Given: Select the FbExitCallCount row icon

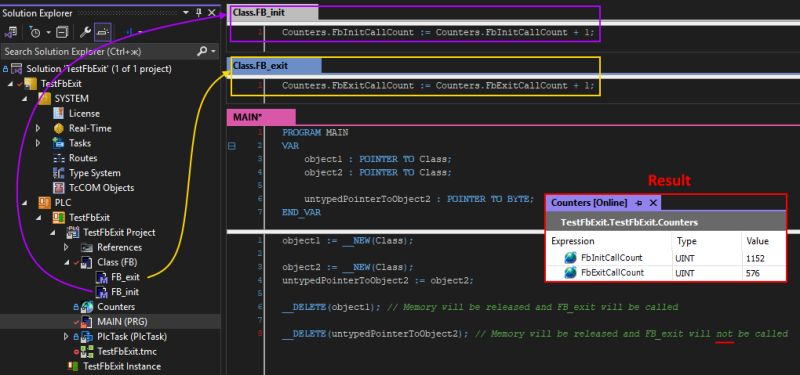Looking at the screenshot, I should click(570, 273).
